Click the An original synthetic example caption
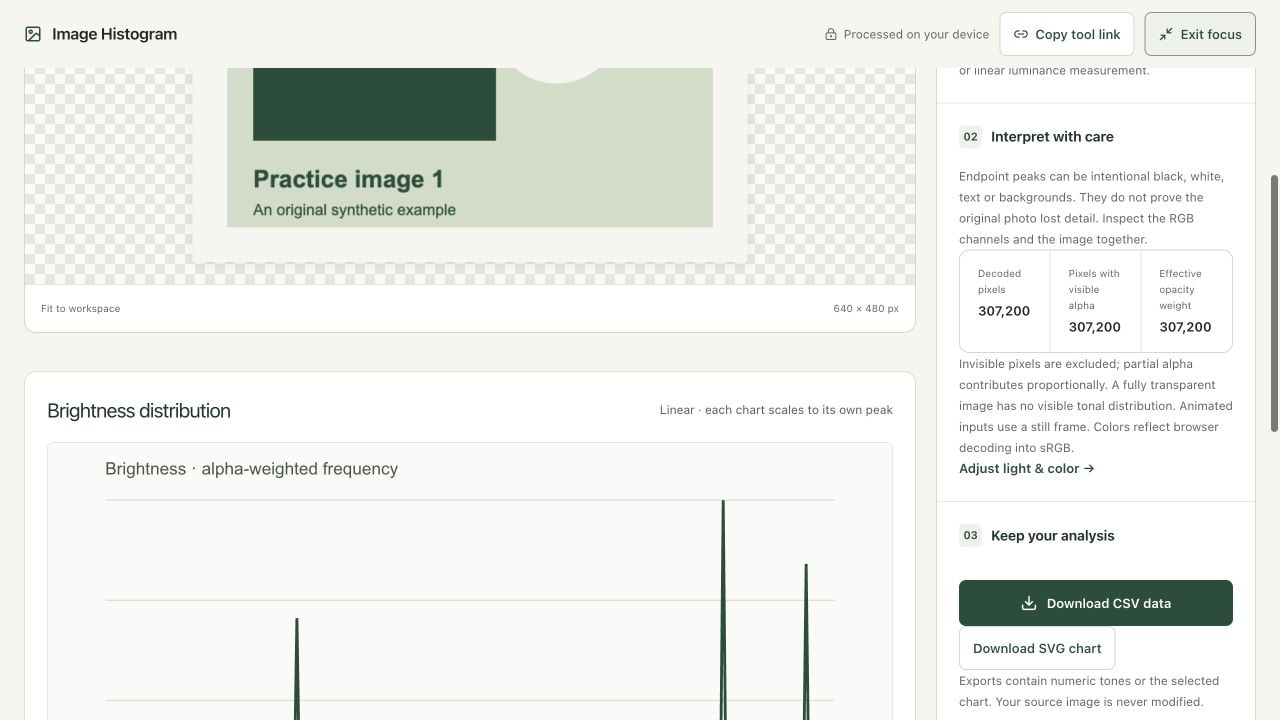This screenshot has height=720, width=1280. tap(354, 210)
